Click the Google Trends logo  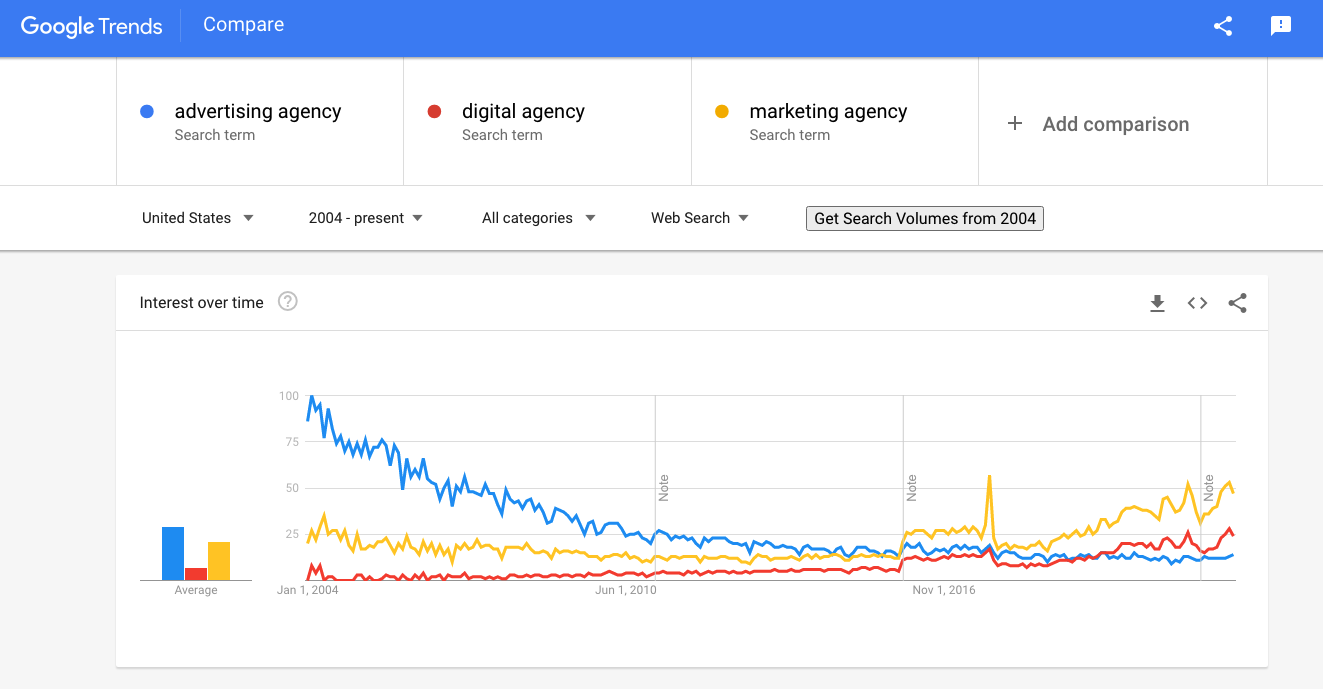click(91, 26)
